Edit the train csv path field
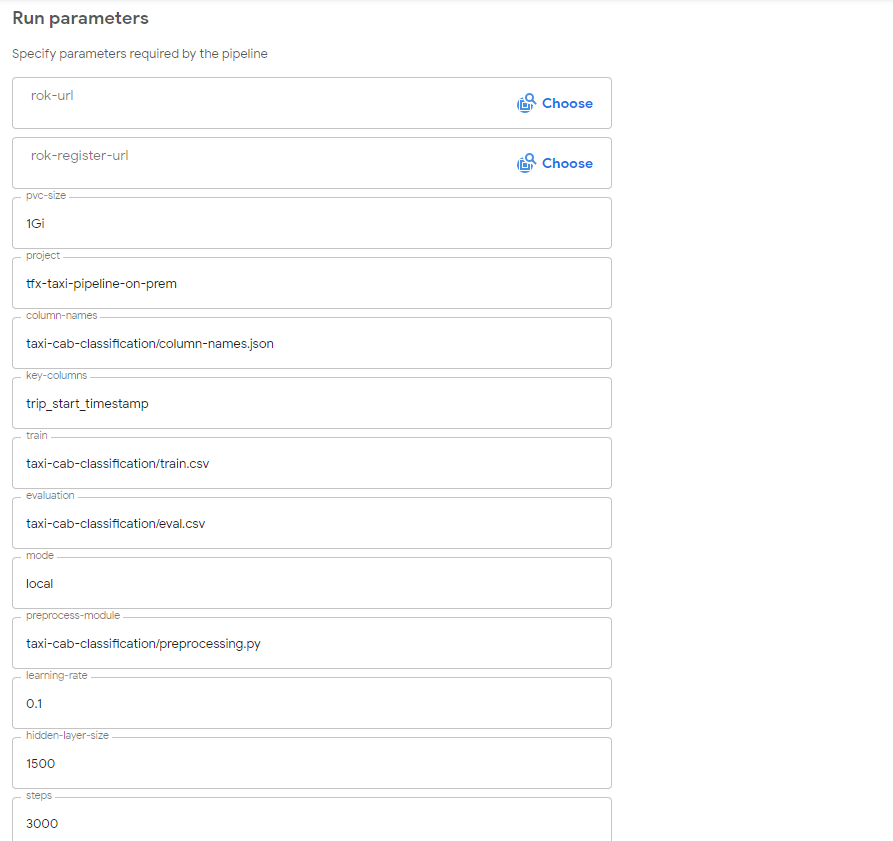Image resolution: width=893 pixels, height=841 pixels. [312, 463]
